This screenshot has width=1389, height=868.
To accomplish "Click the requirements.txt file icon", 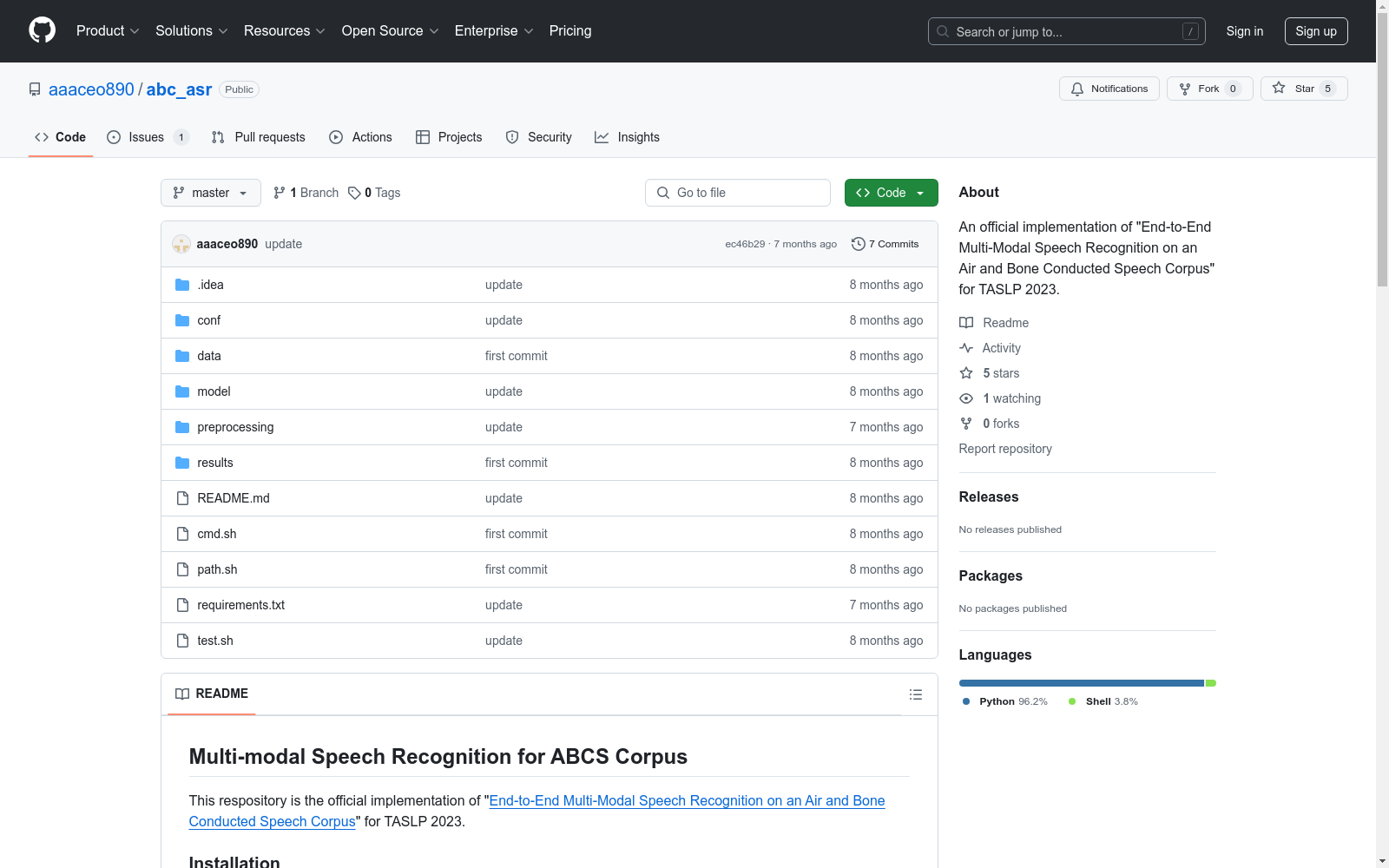I will [182, 605].
